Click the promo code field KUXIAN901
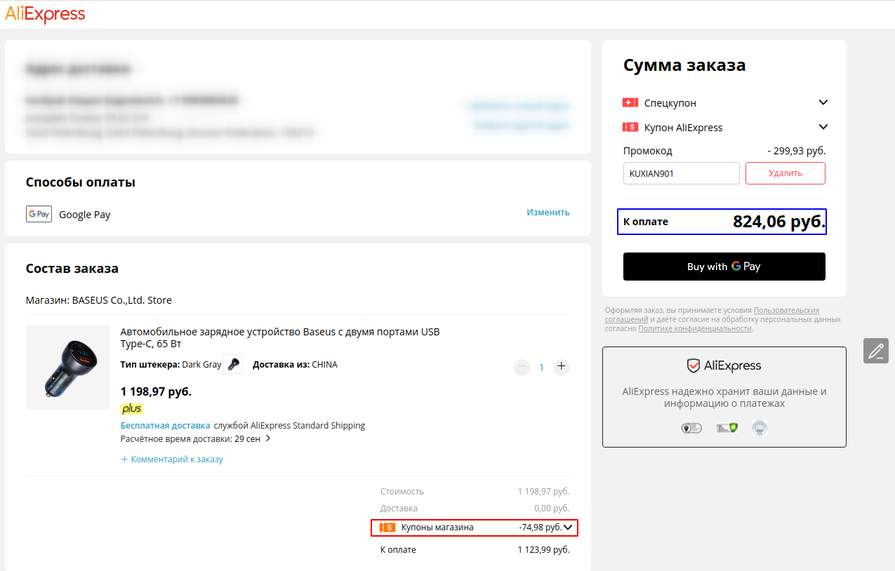 click(x=681, y=174)
